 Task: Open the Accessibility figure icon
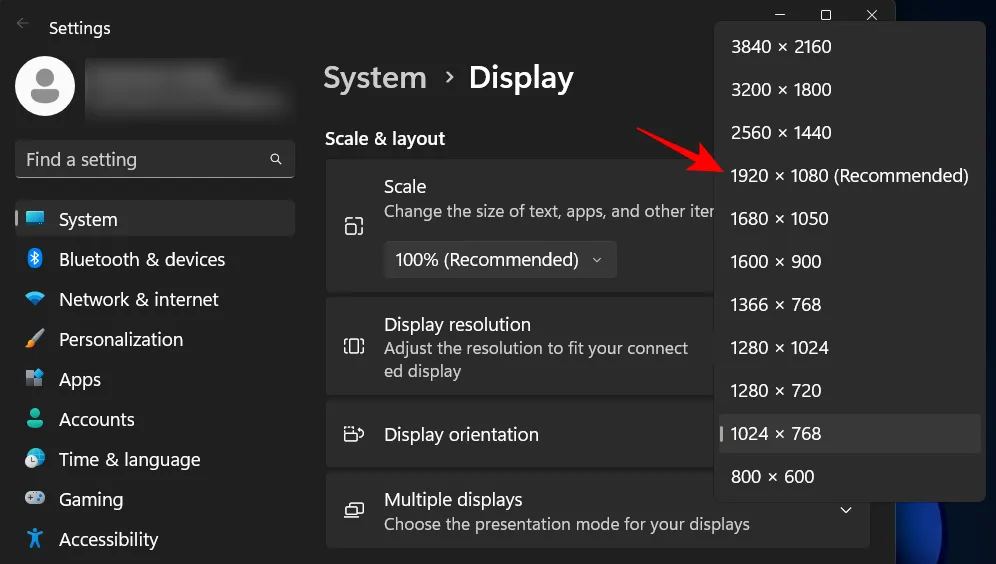36,539
